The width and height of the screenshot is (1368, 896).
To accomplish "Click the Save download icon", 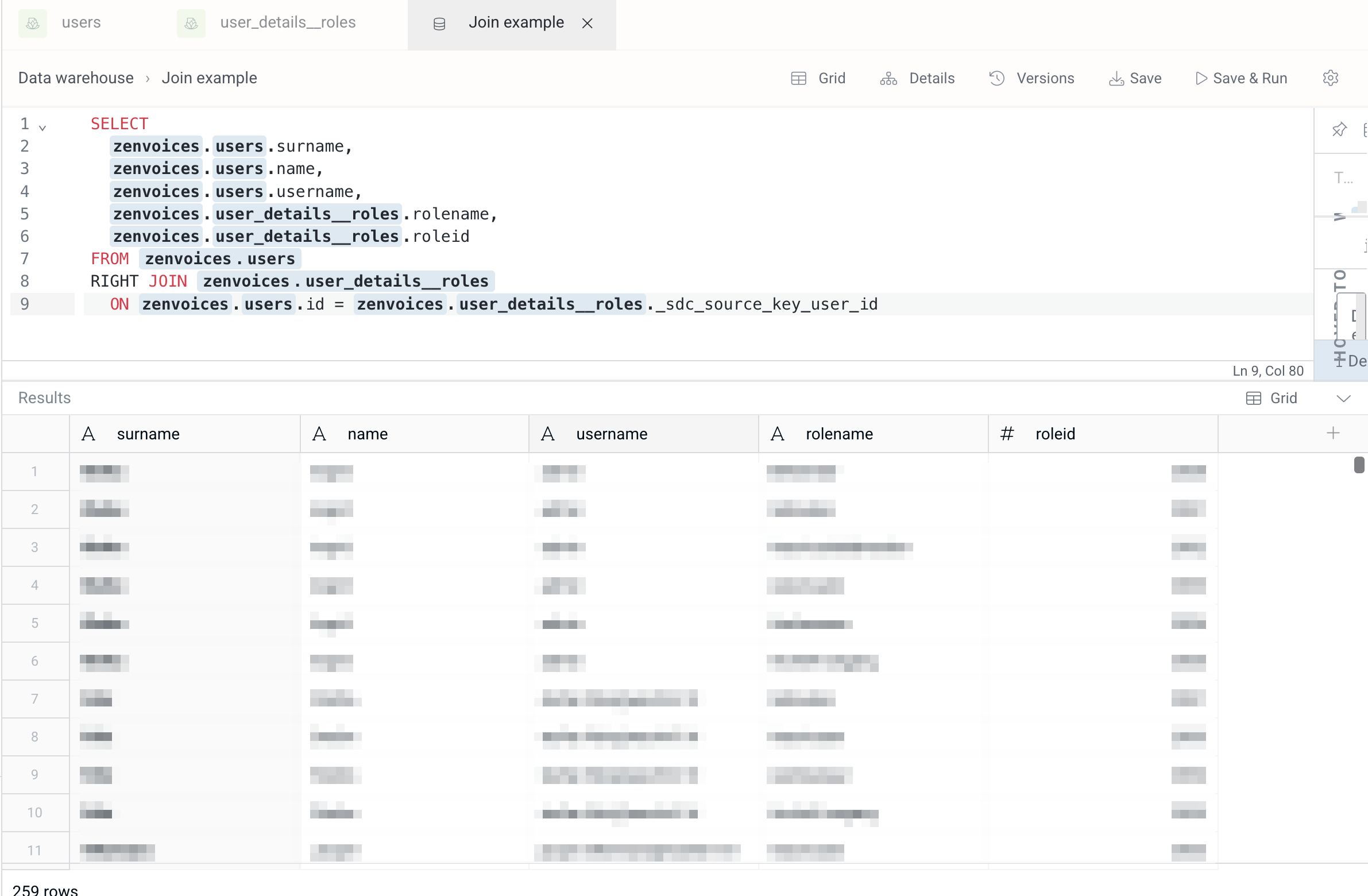I will 1116,79.
